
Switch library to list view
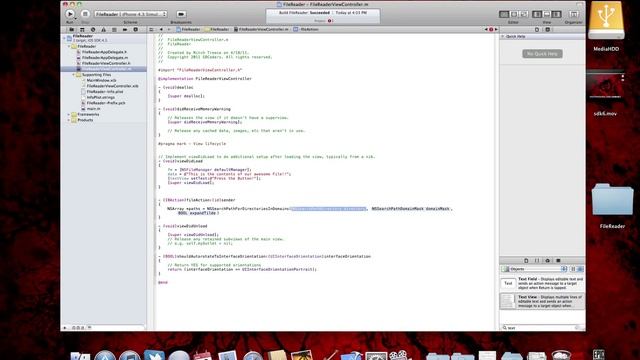coord(580,269)
